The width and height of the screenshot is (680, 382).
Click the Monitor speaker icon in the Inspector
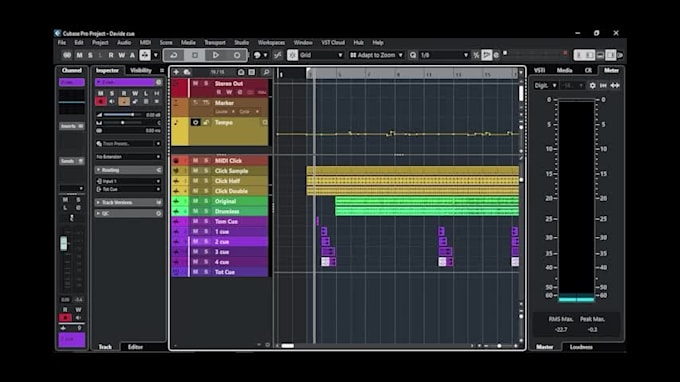(x=112, y=101)
